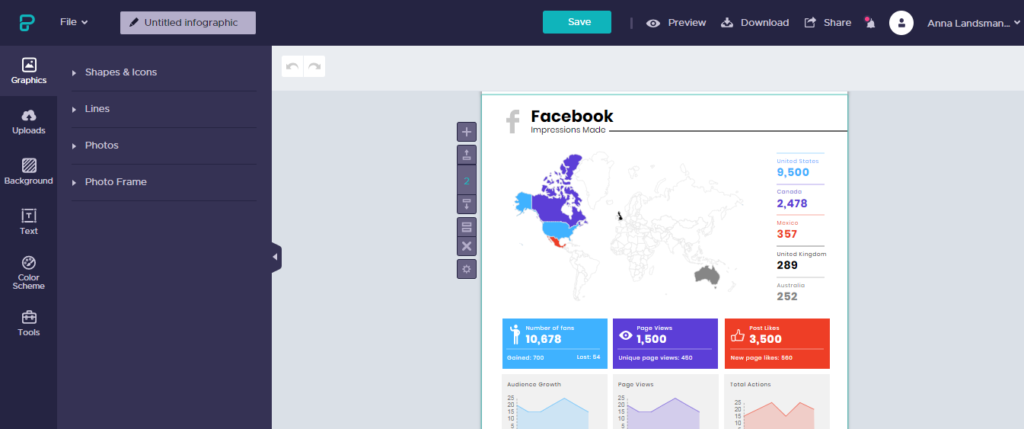Click the Undo arrow
This screenshot has width=1024, height=429.
click(x=293, y=67)
